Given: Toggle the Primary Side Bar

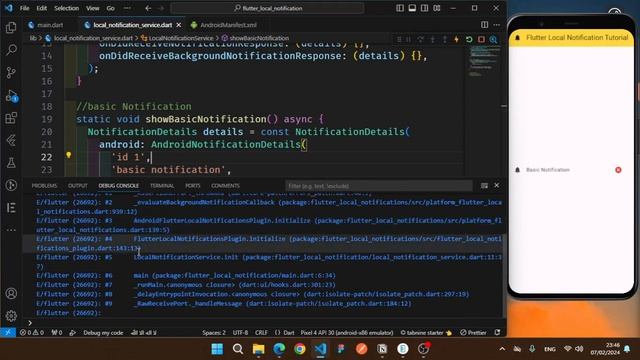Looking at the screenshot, I should click(x=400, y=8).
